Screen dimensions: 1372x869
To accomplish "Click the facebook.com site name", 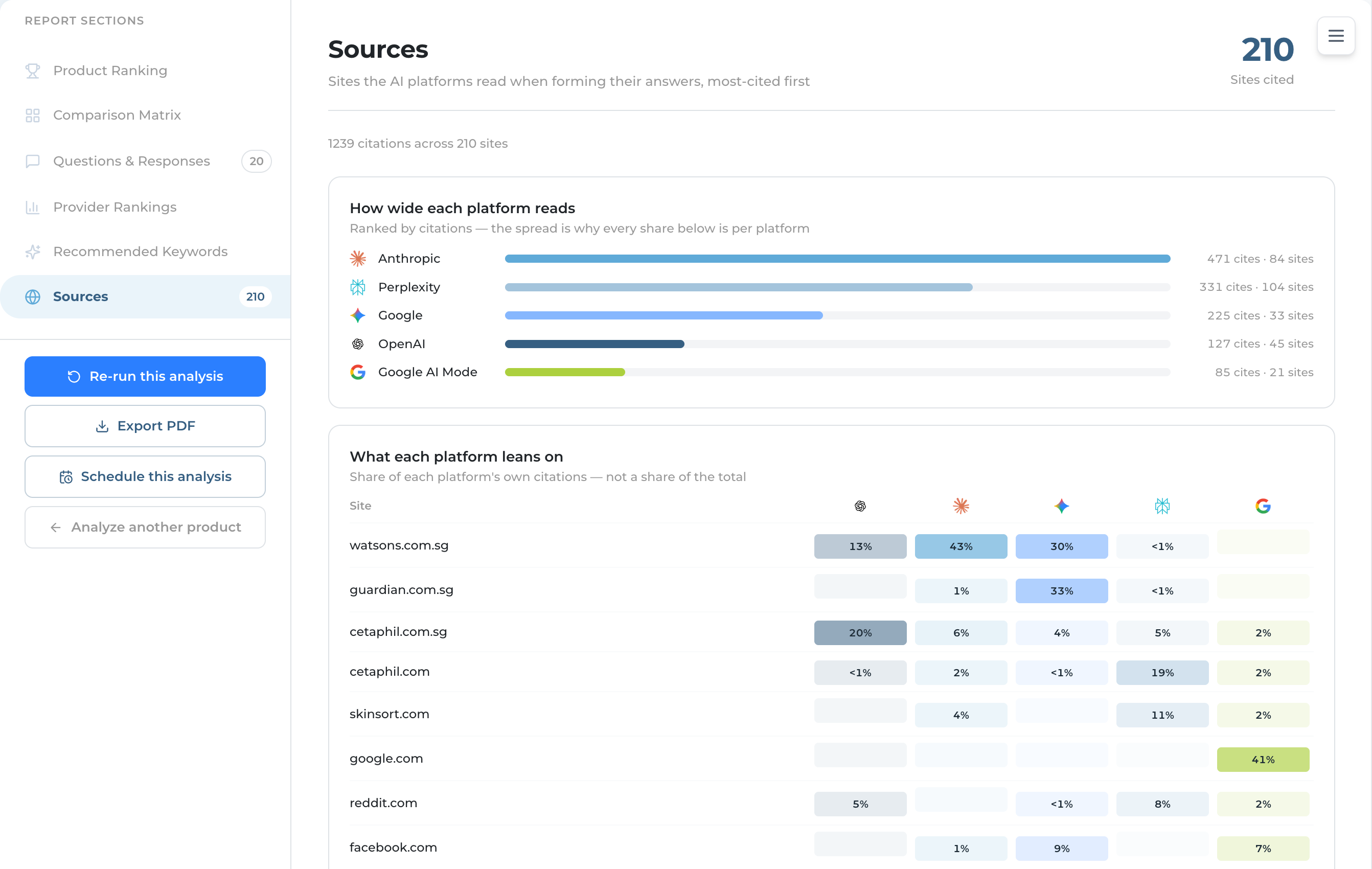I will 393,848.
